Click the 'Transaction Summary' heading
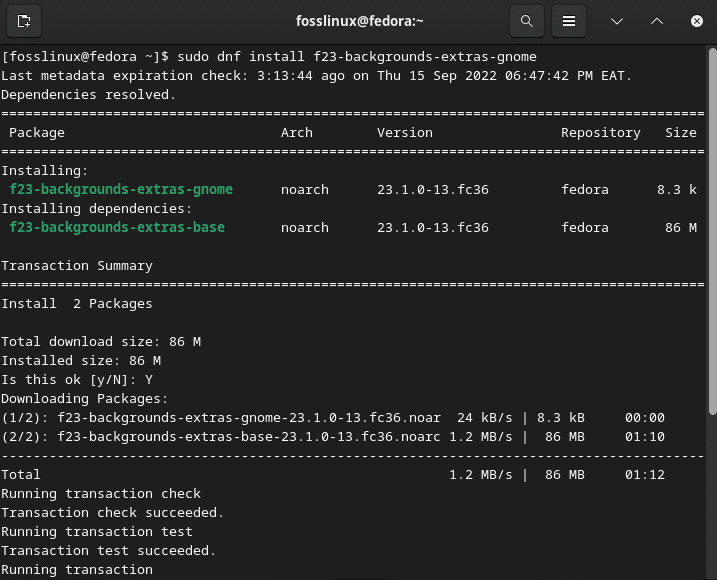717x580 pixels. click(x=77, y=266)
